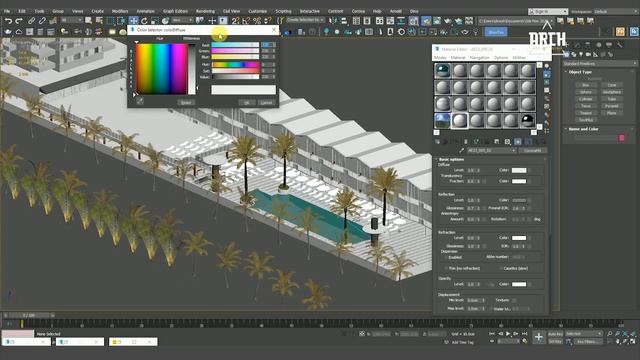Toggle the Angle Snap button

click(x=246, y=20)
